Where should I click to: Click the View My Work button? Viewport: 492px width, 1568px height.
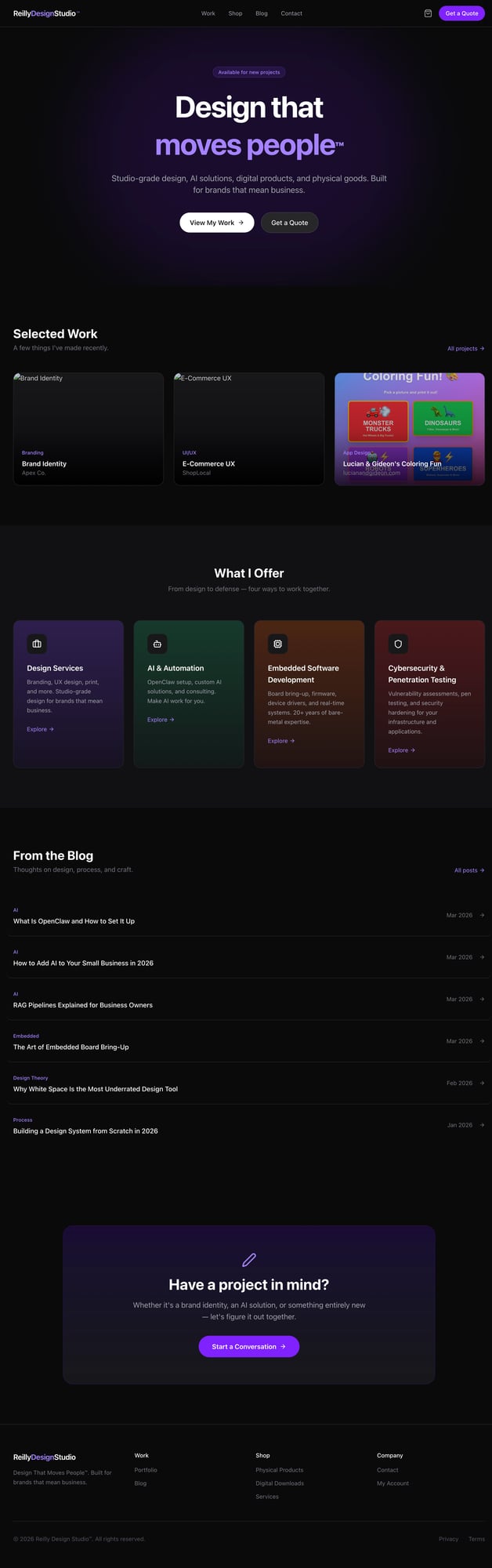click(x=216, y=223)
